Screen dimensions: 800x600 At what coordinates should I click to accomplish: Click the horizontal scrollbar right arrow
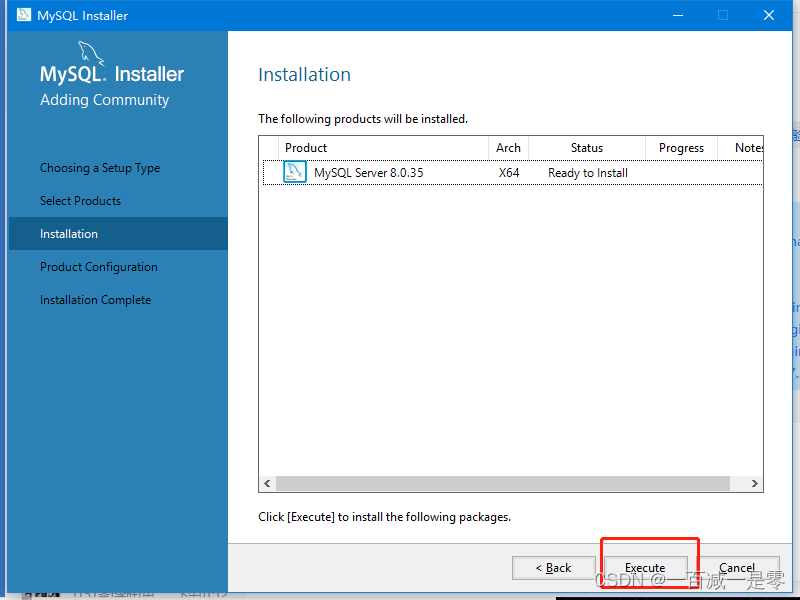(755, 483)
